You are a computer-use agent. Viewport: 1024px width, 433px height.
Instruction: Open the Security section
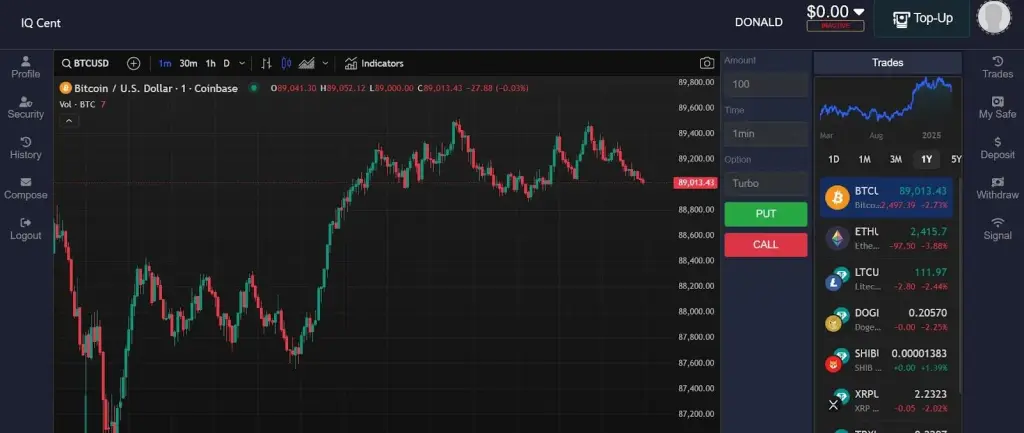click(x=25, y=108)
